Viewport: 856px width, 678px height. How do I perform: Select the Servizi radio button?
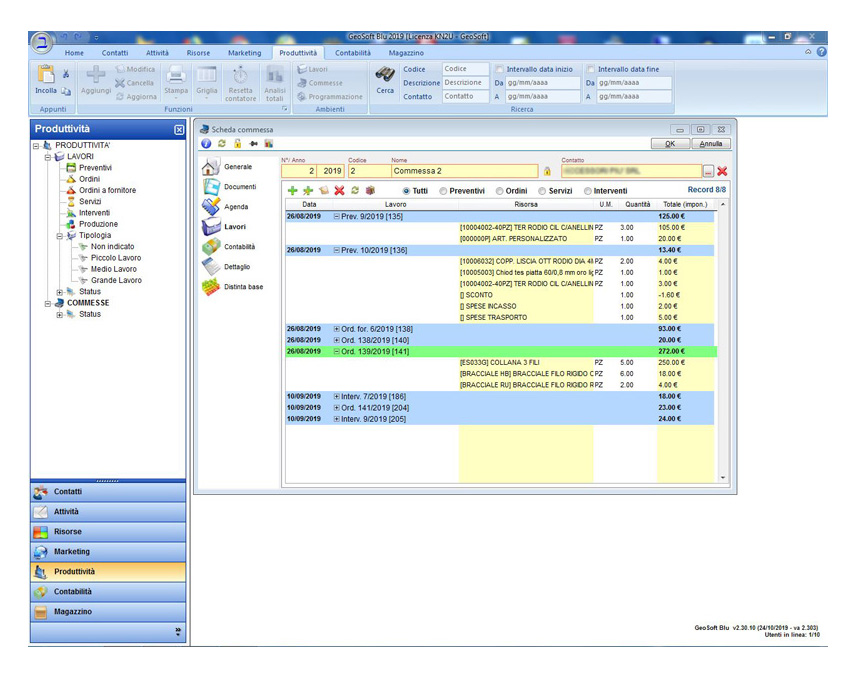542,191
